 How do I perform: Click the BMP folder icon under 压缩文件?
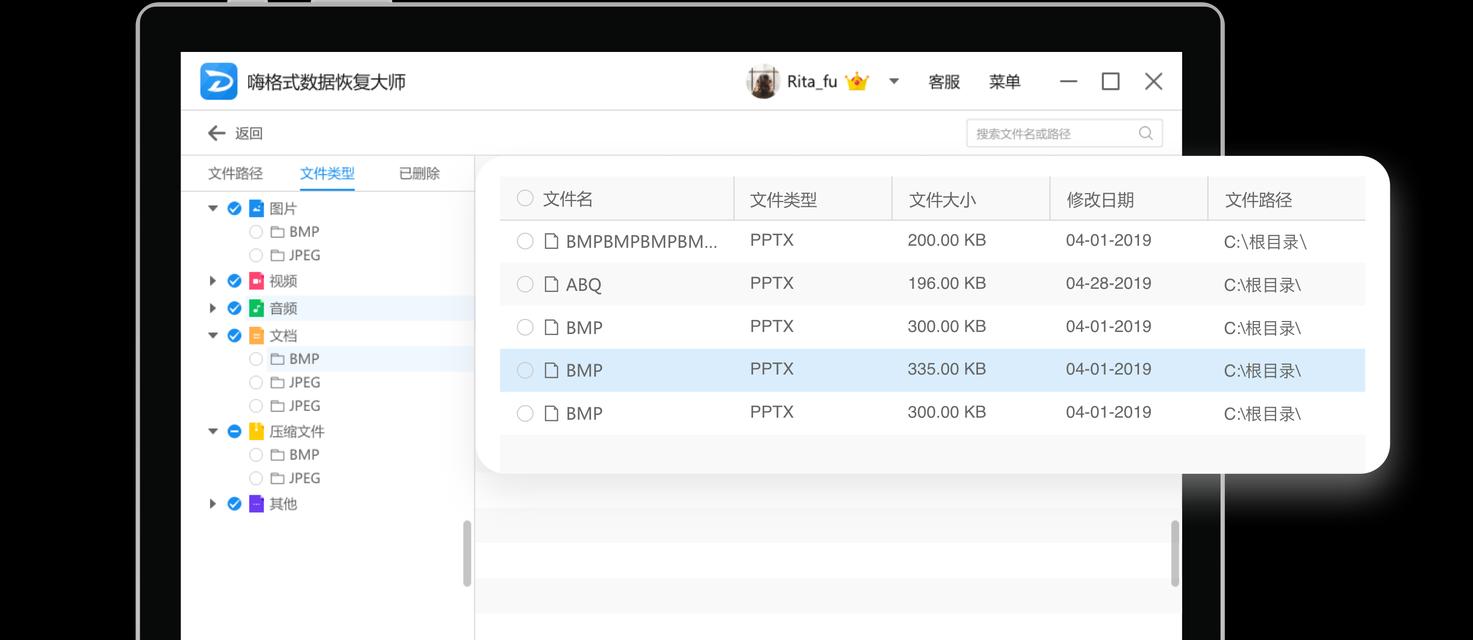278,455
